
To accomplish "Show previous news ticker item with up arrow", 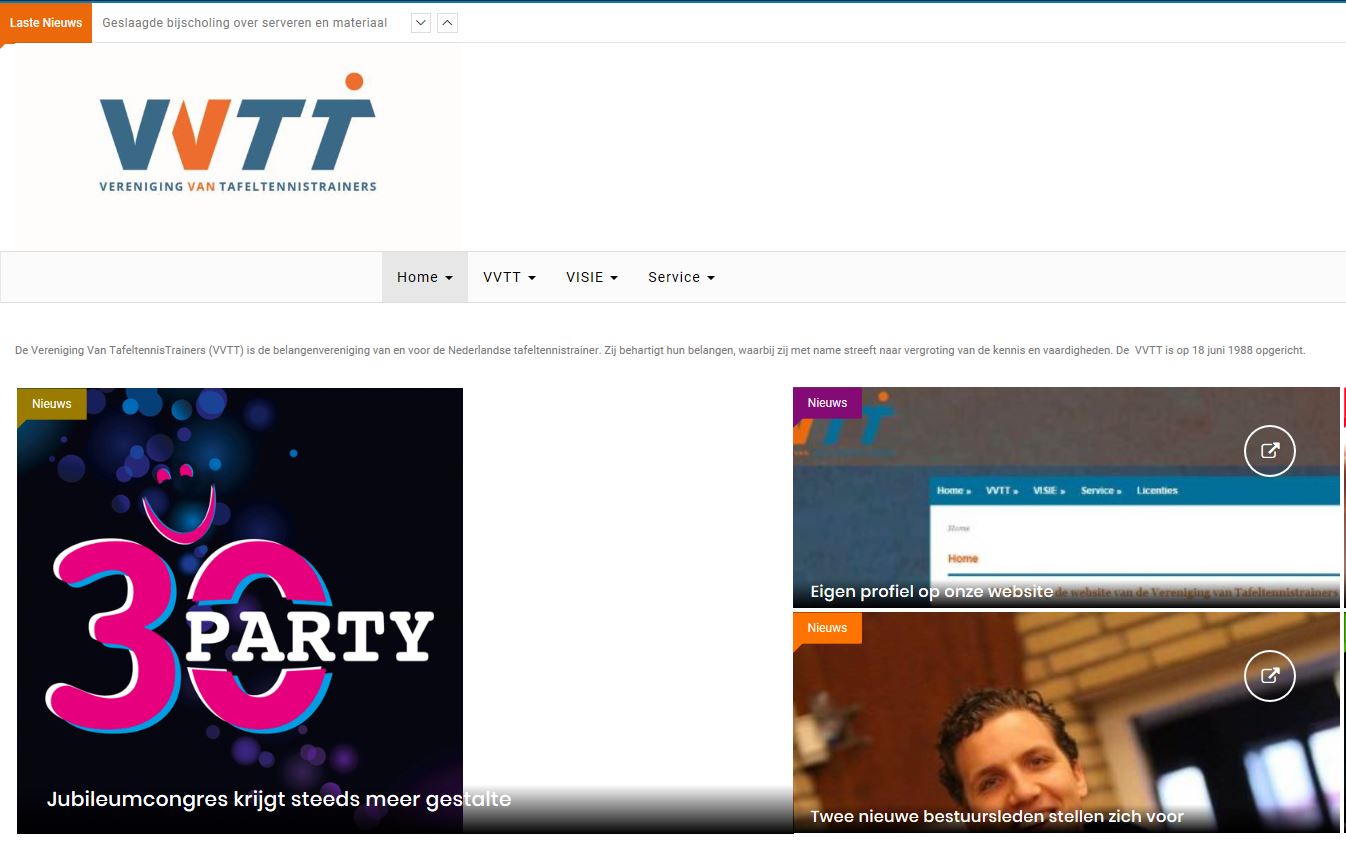I will (448, 23).
